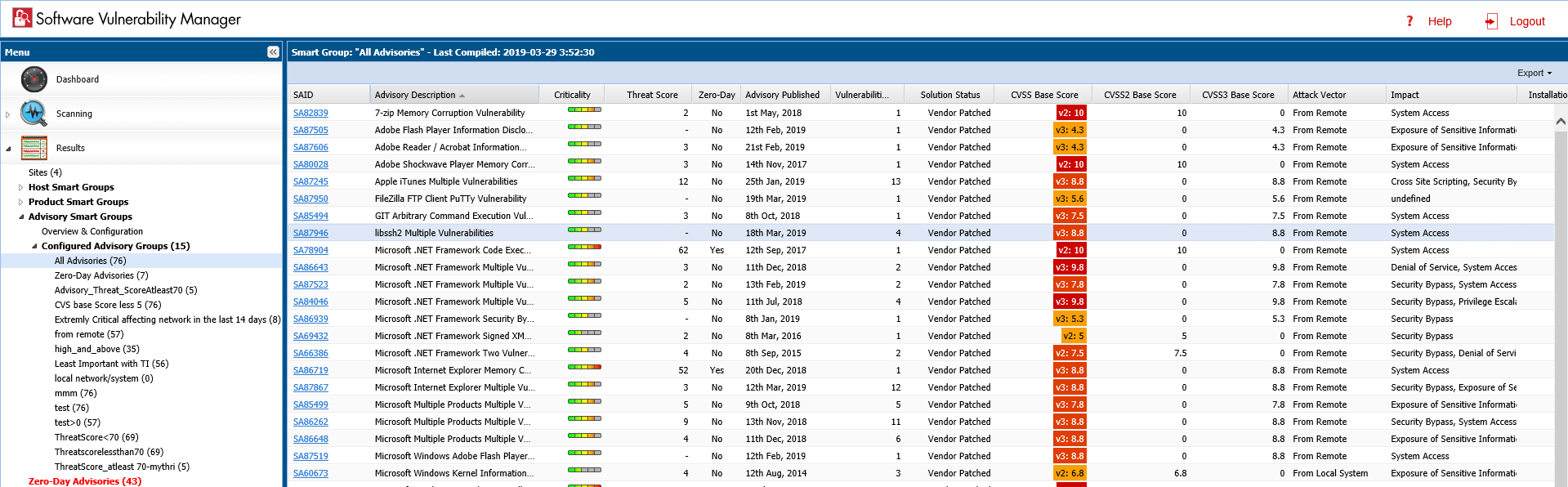Sort by CVSS Base Score column header
Screen dimensions: 1568x487
click(x=1043, y=95)
